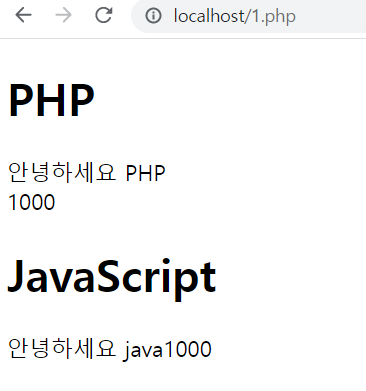The image size is (366, 391).
Task: Click the text '안녕하세요 java1000'
Action: pos(110,349)
